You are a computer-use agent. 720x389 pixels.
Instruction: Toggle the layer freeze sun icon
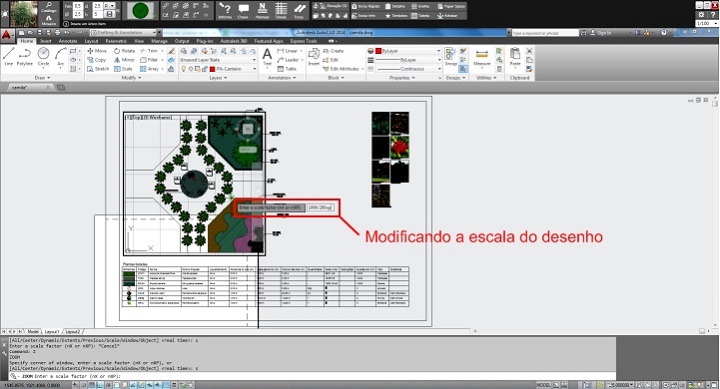click(x=191, y=69)
